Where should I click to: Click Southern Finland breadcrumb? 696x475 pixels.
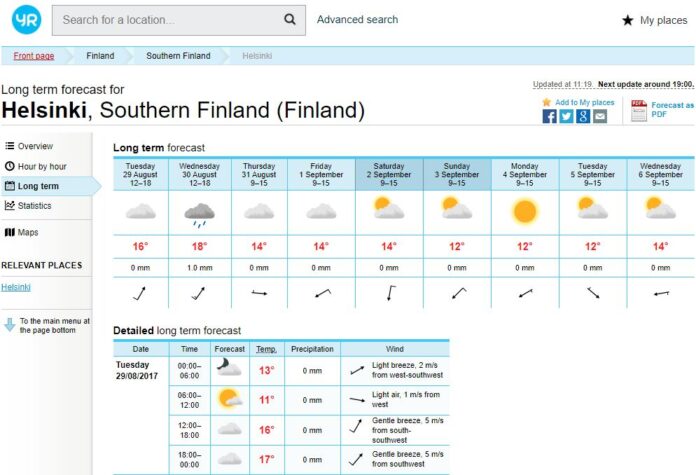point(178,56)
